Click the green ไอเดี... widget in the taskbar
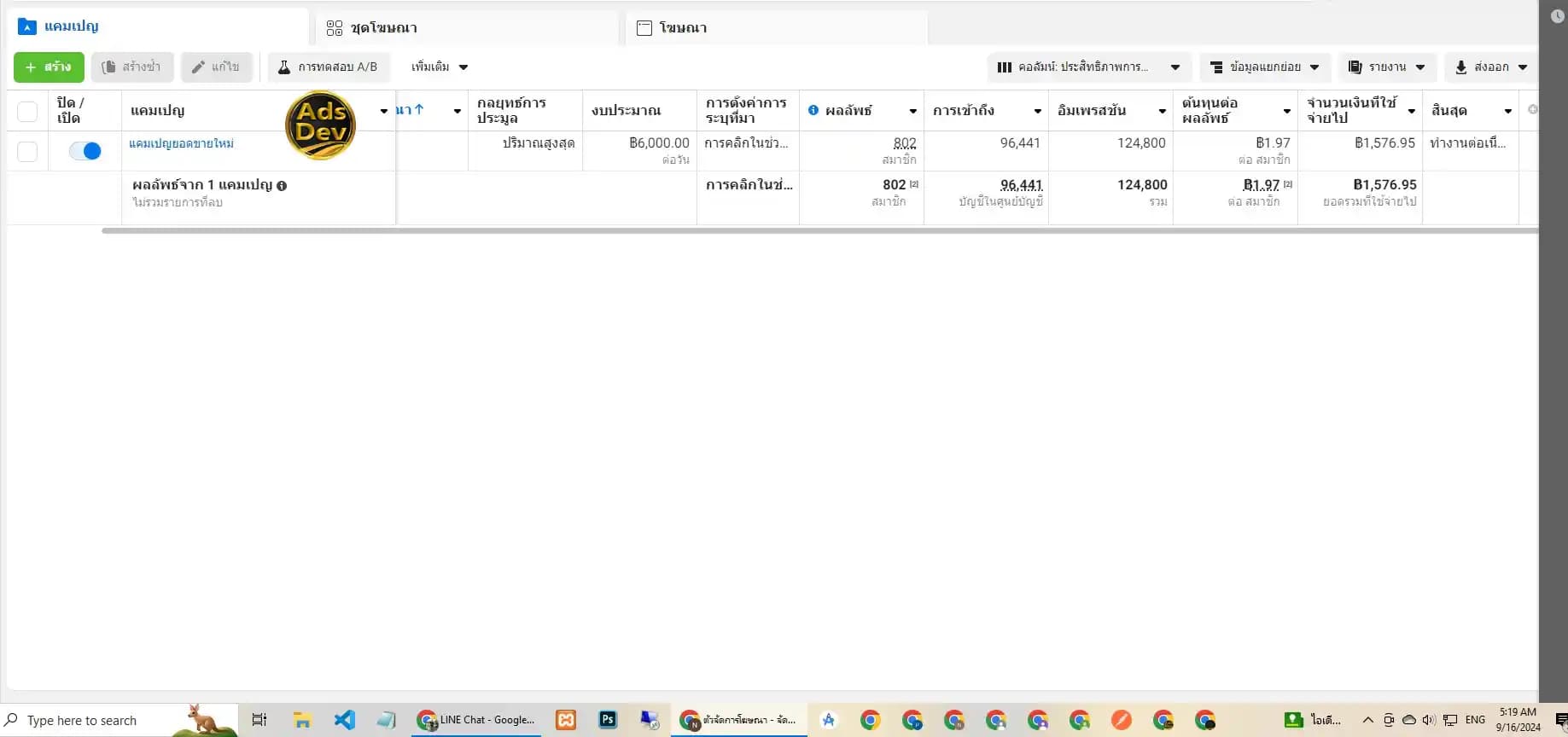The image size is (1568, 737). (1314, 721)
